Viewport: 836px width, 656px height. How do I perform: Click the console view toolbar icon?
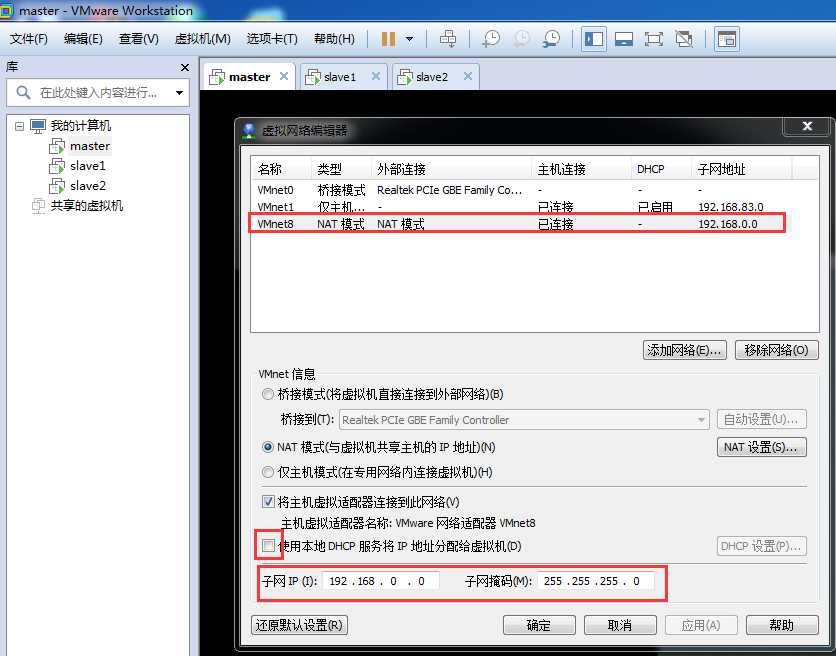(726, 39)
